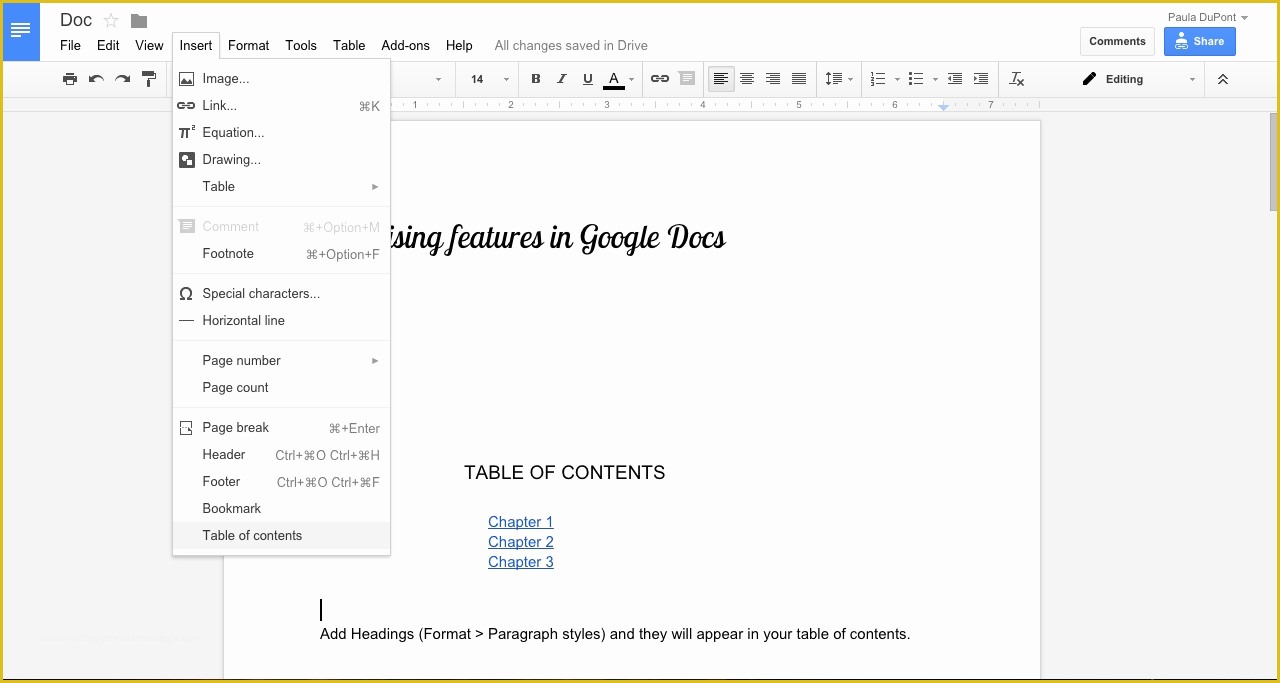Image resolution: width=1280 pixels, height=683 pixels.
Task: Center align the text
Action: click(x=747, y=79)
